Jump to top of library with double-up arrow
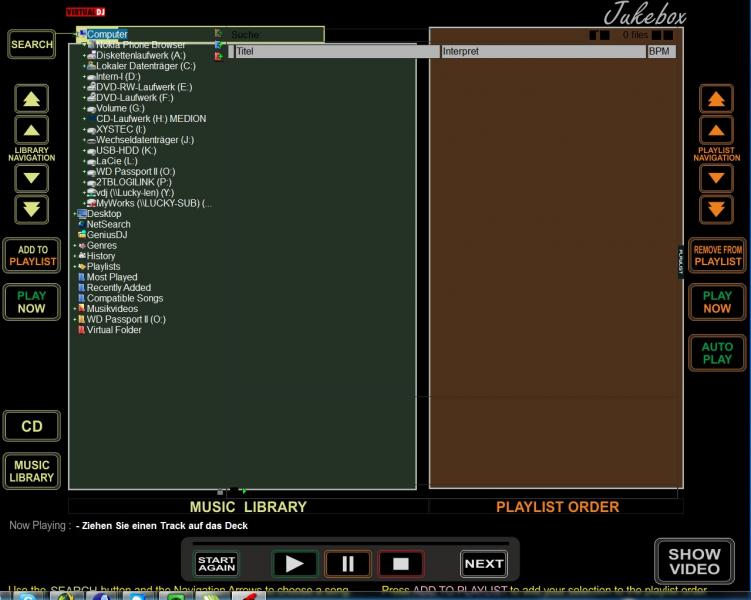The image size is (751, 600). click(x=32, y=99)
